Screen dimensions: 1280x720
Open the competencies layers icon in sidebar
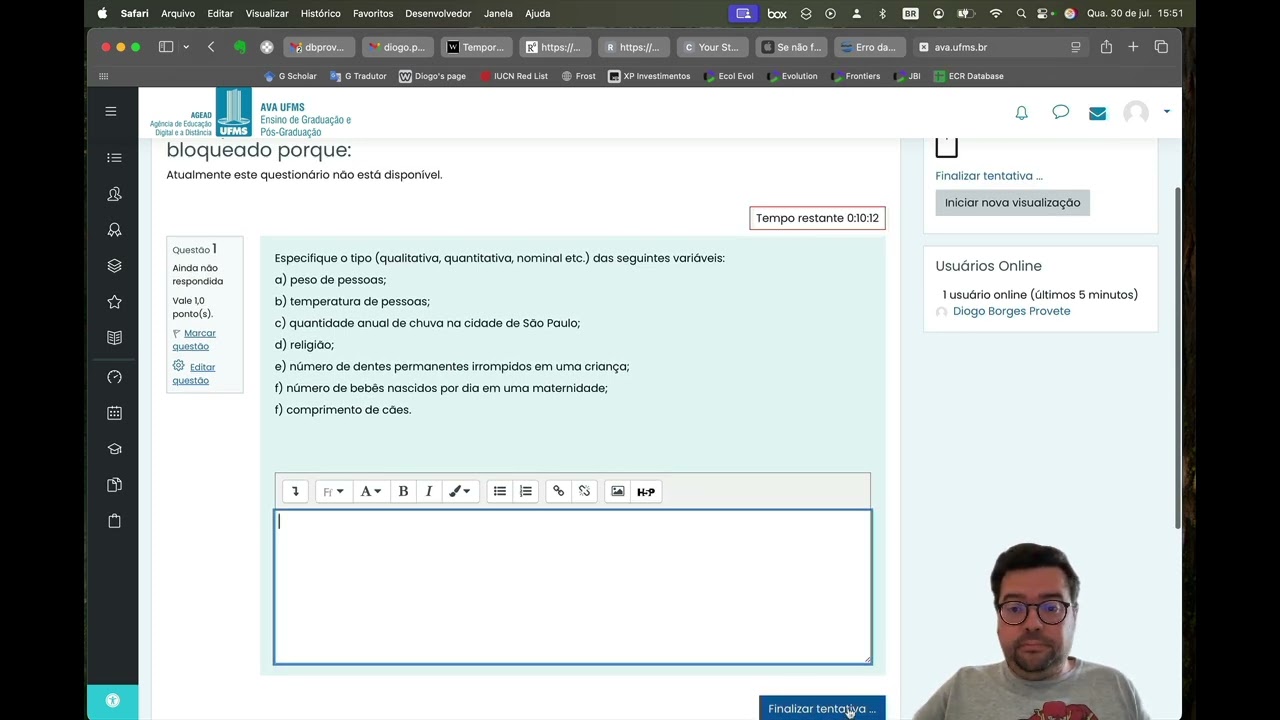click(x=114, y=266)
